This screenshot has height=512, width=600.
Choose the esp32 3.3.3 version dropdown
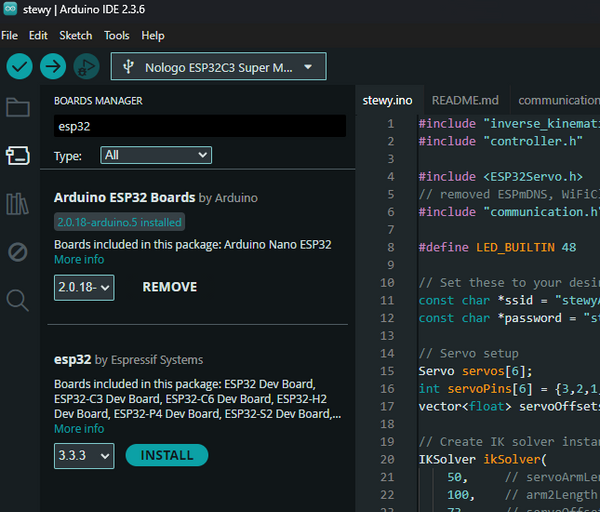pos(84,455)
